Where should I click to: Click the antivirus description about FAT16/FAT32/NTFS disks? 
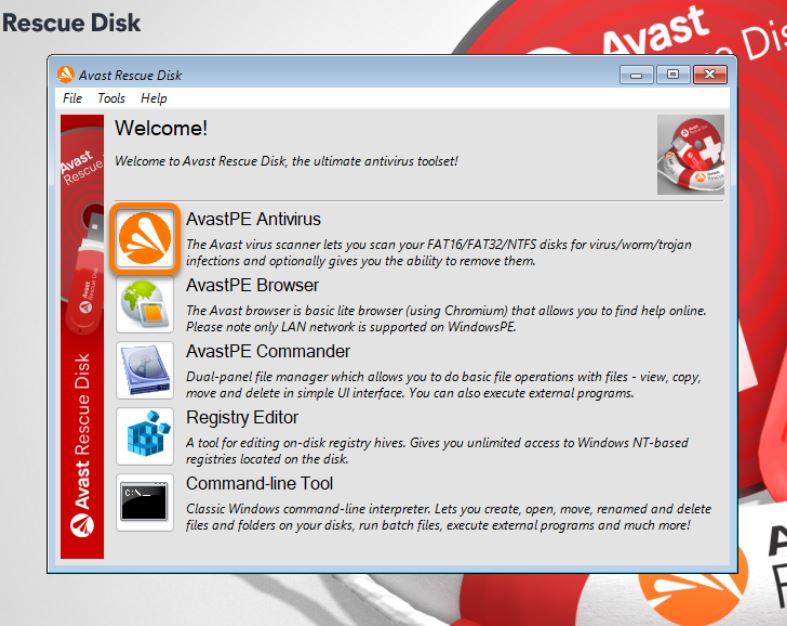439,253
